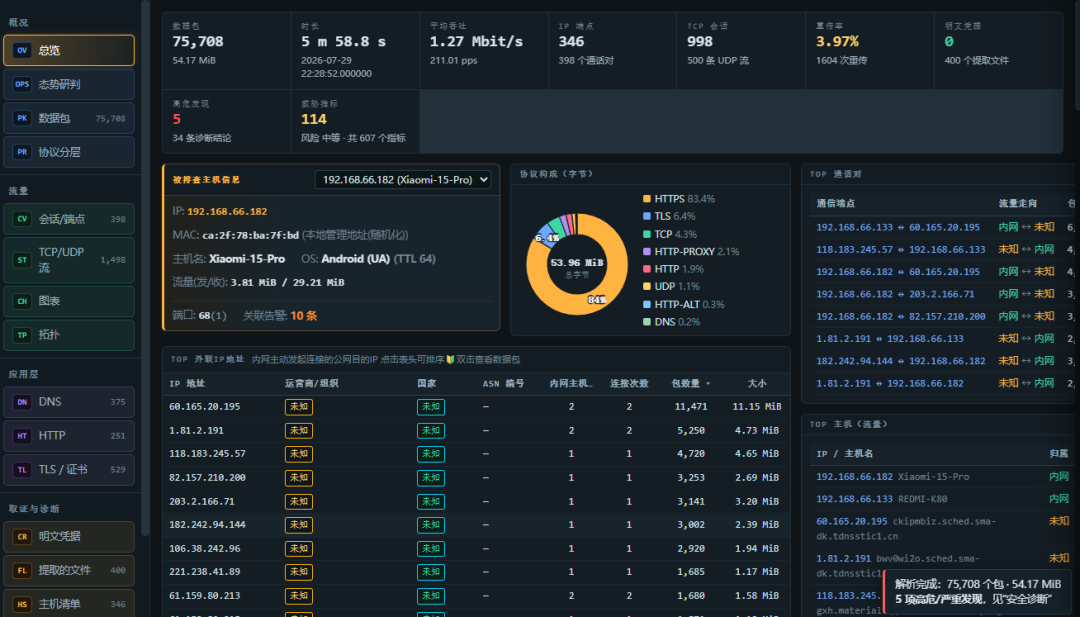This screenshot has height=617, width=1080.
Task: Switch to the 总览 overview tab
Action: point(69,50)
